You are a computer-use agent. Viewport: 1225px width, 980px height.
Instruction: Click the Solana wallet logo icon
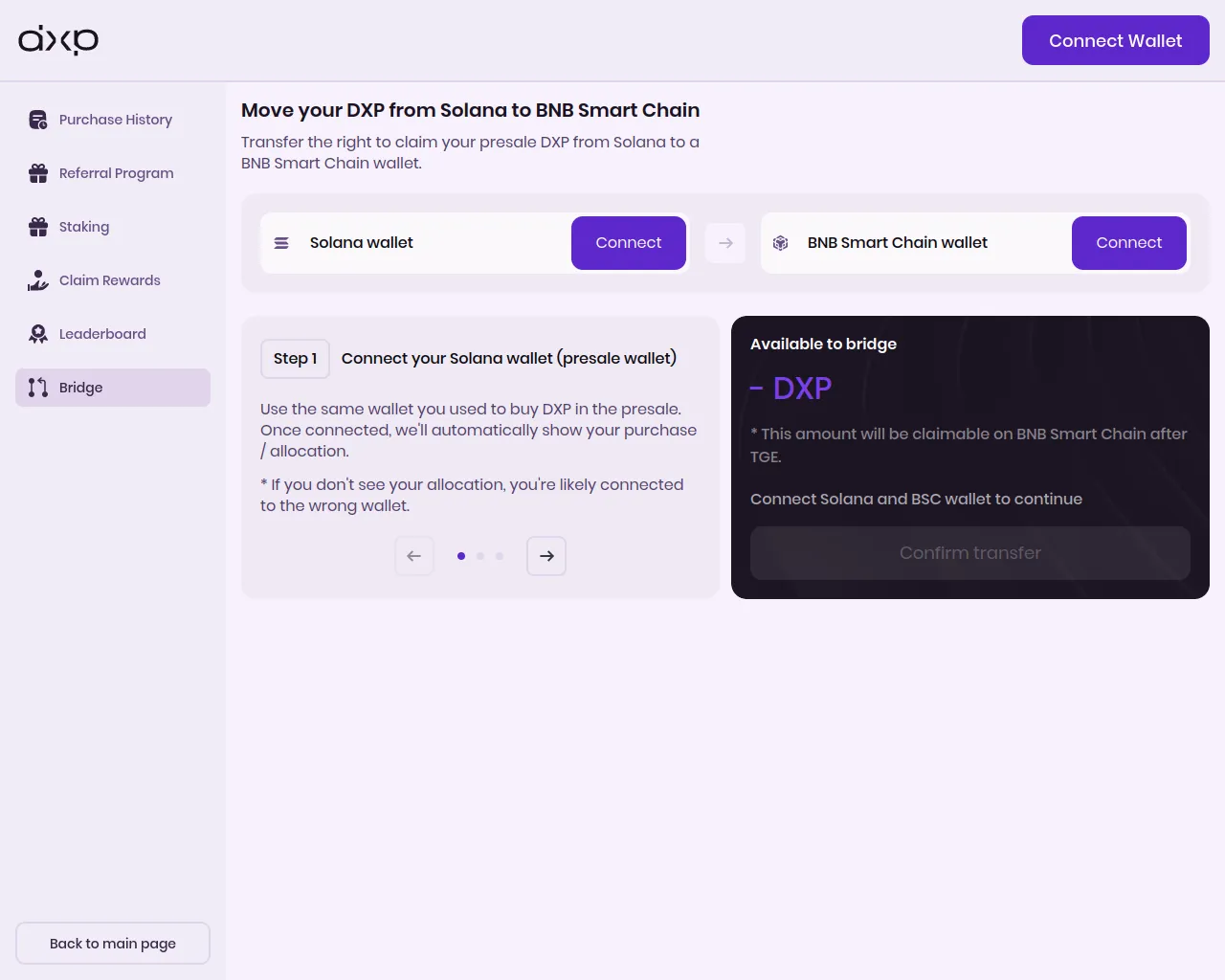(x=281, y=243)
